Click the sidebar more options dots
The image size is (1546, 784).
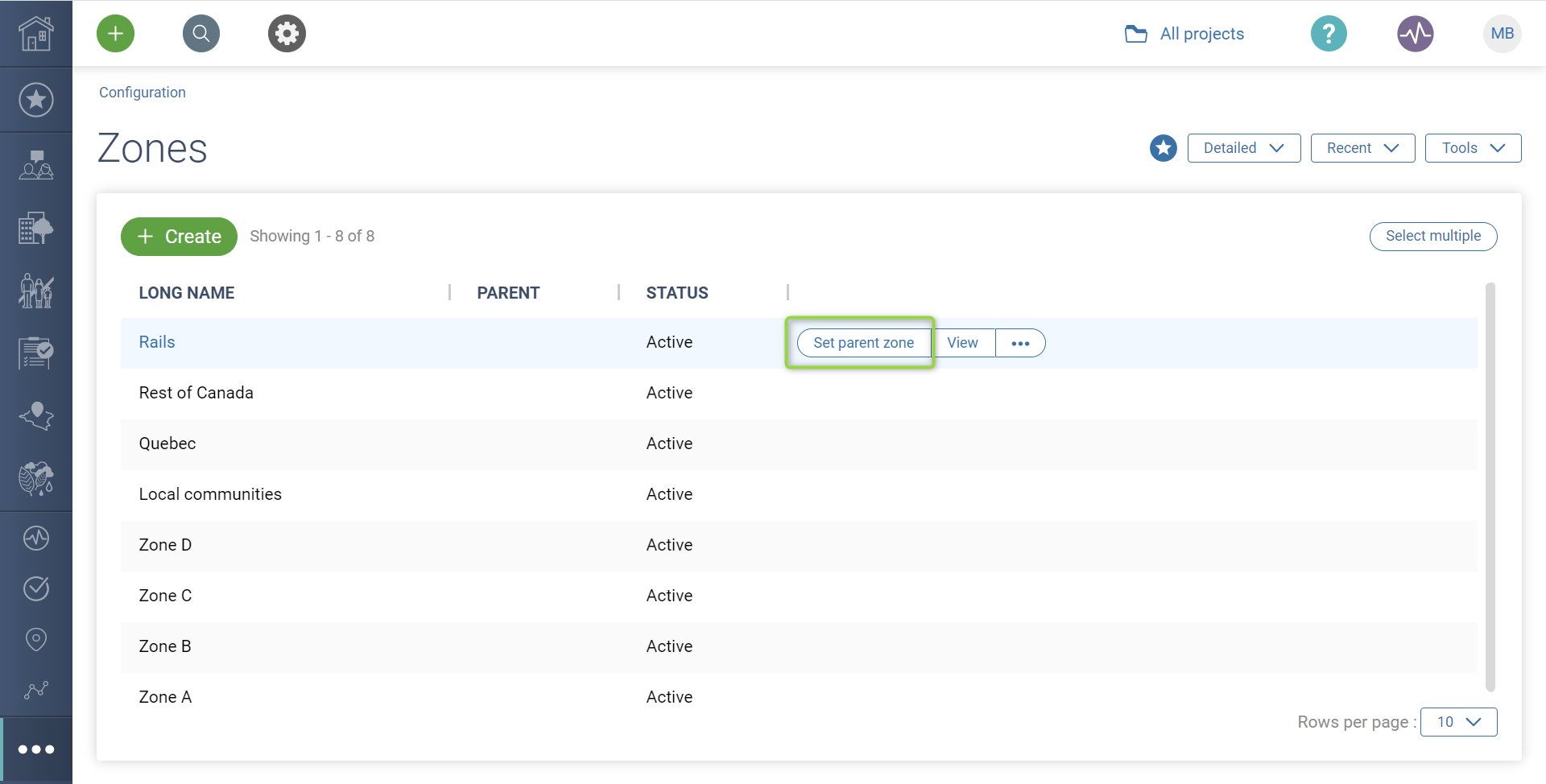coord(36,749)
